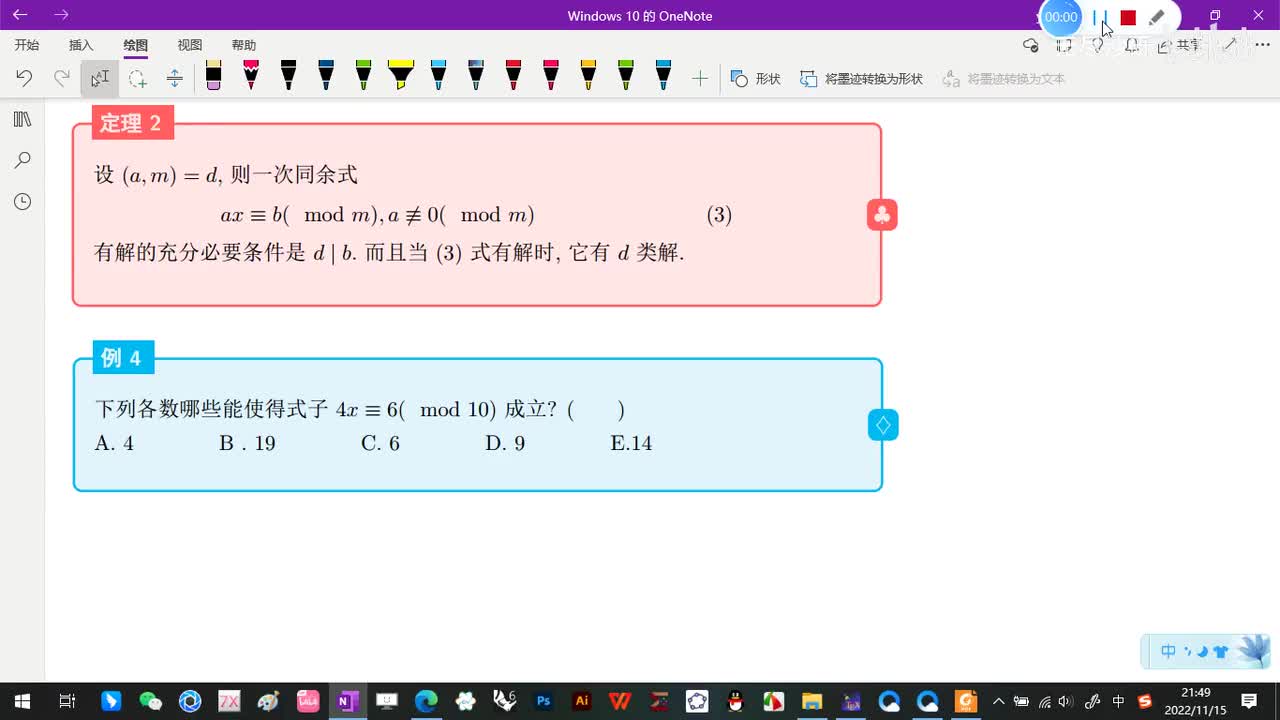The height and width of the screenshot is (720, 1280).
Task: Open File Explorer from the taskbar
Action: point(811,701)
